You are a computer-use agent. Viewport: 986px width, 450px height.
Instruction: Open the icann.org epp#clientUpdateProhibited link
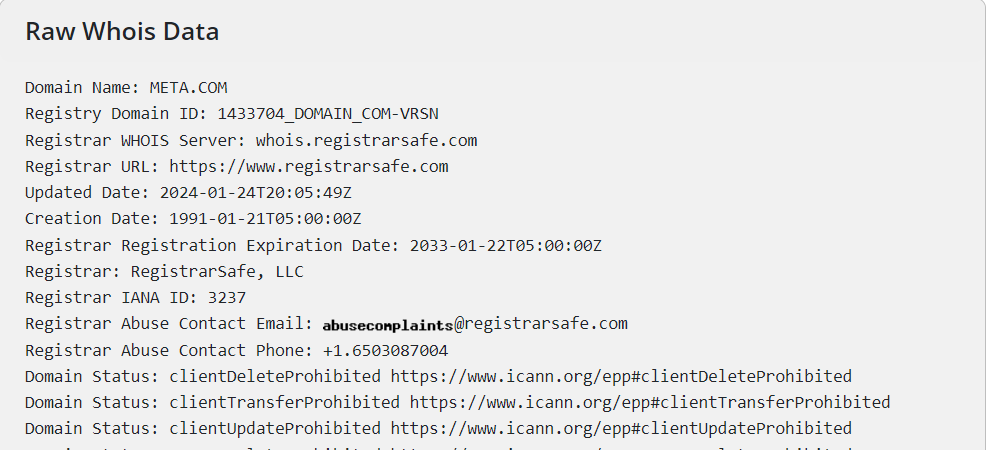(x=621, y=428)
